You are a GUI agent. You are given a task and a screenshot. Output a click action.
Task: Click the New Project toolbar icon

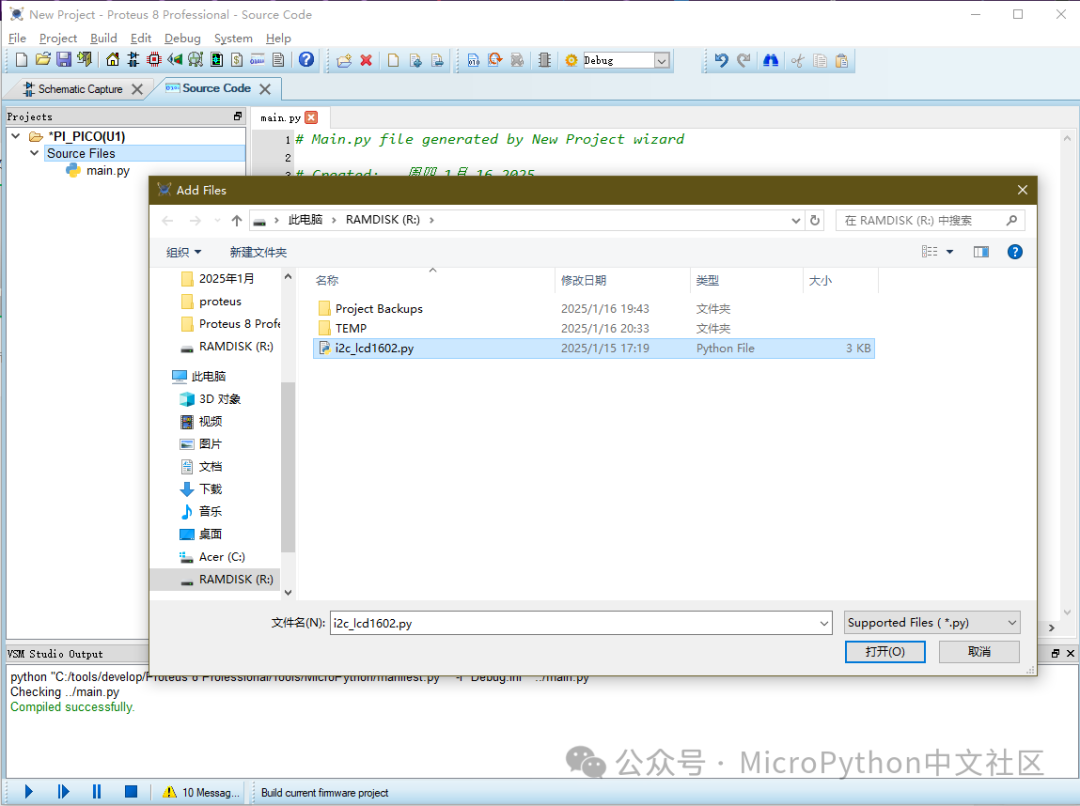point(21,60)
